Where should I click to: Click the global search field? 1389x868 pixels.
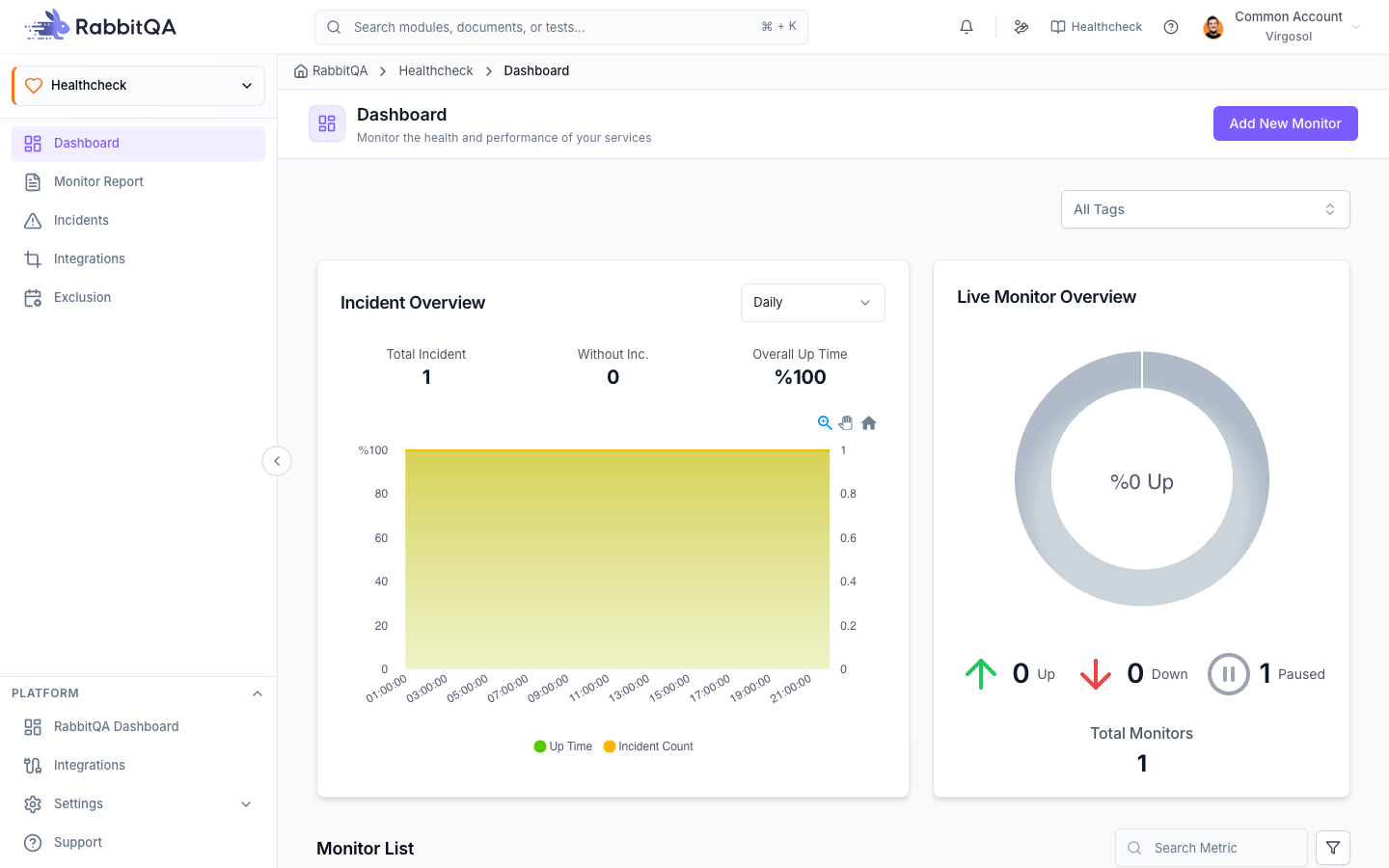click(561, 27)
